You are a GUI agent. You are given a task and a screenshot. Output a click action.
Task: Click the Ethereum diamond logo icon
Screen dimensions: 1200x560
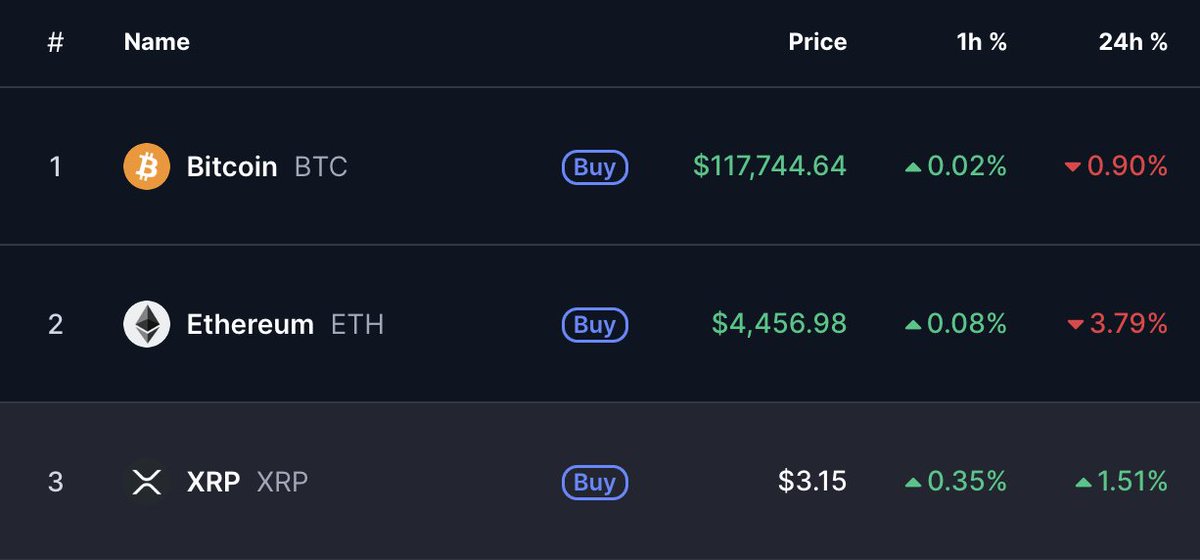[x=147, y=325]
